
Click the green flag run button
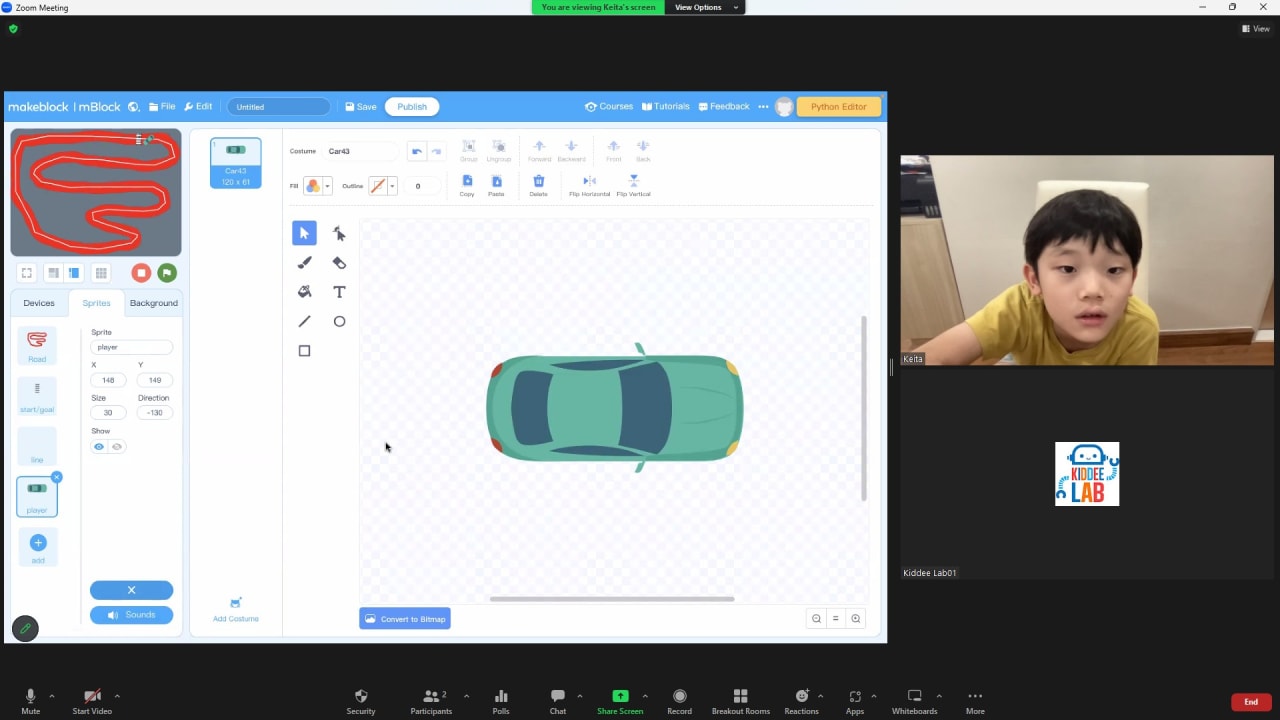click(x=167, y=273)
